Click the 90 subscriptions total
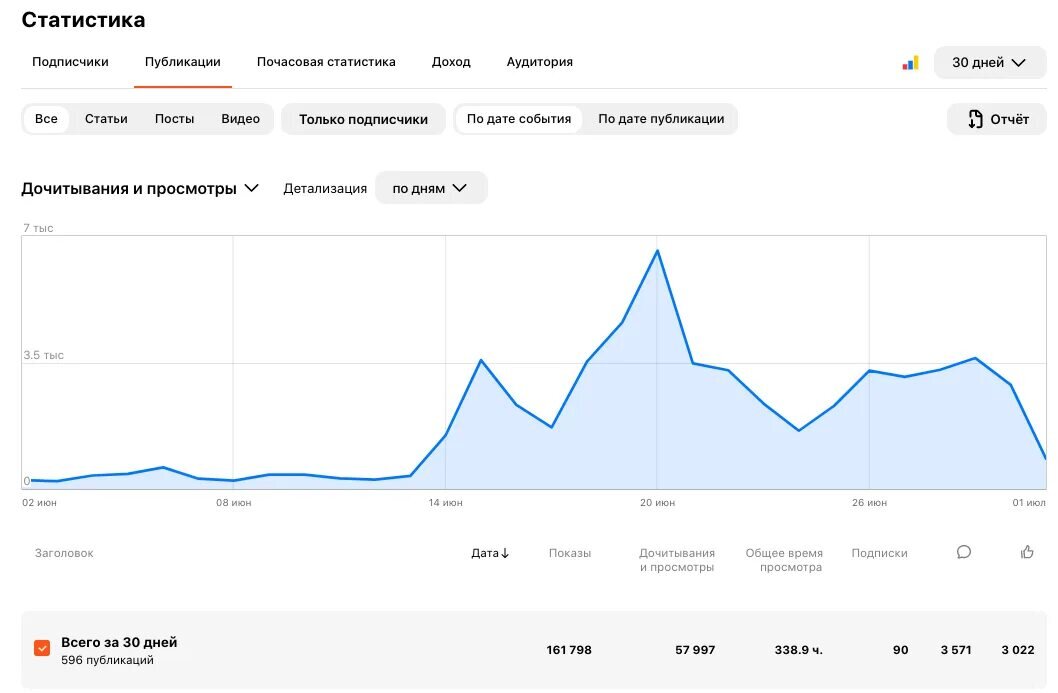The height and width of the screenshot is (693, 1058). click(x=900, y=650)
